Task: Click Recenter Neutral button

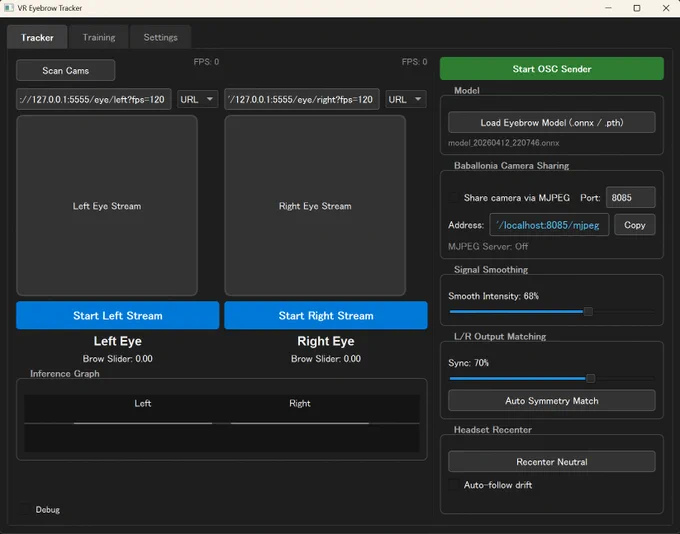Action: point(552,462)
